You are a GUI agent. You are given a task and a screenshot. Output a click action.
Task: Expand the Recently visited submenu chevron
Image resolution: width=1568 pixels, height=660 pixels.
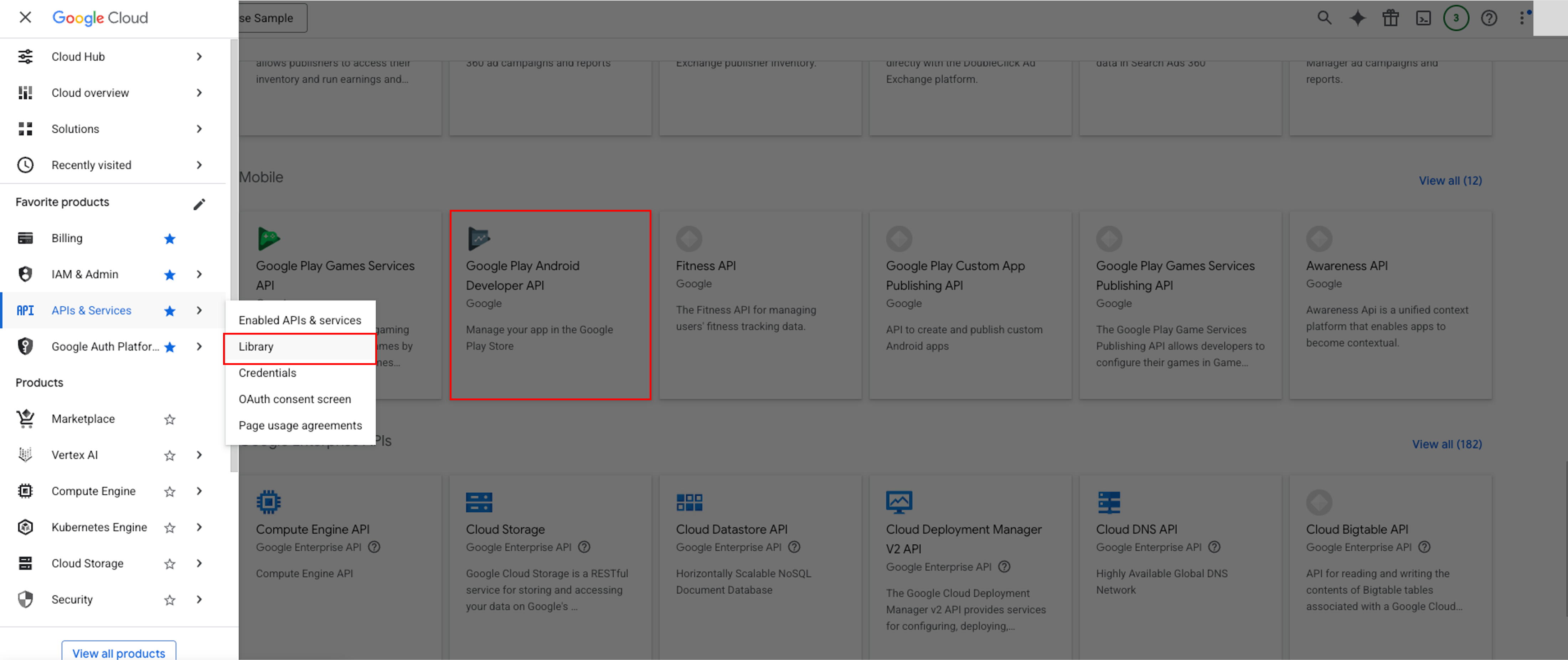pyautogui.click(x=199, y=165)
